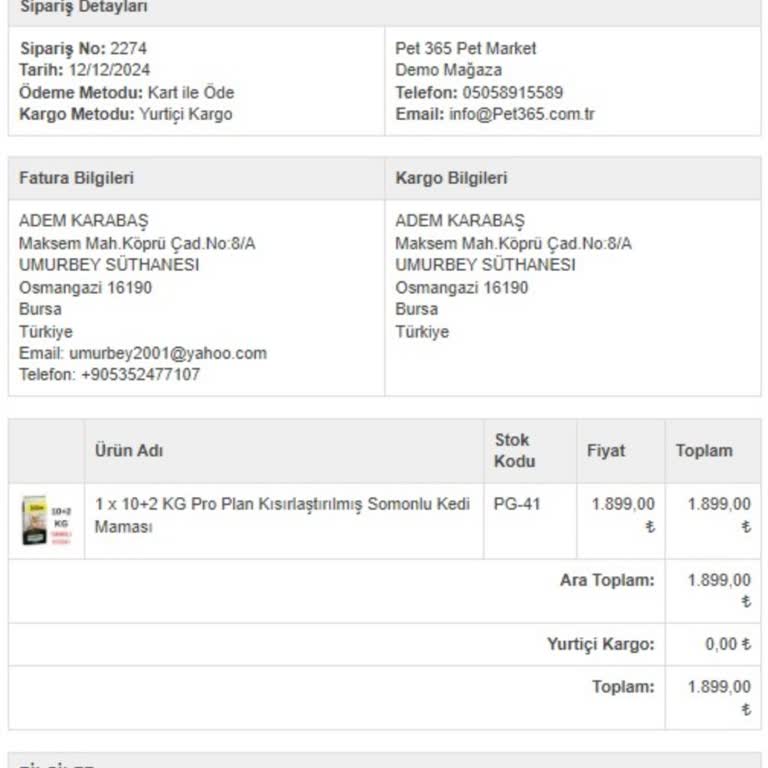Select the PG-41 stock code cell
Screen dimensions: 768x768
517,504
